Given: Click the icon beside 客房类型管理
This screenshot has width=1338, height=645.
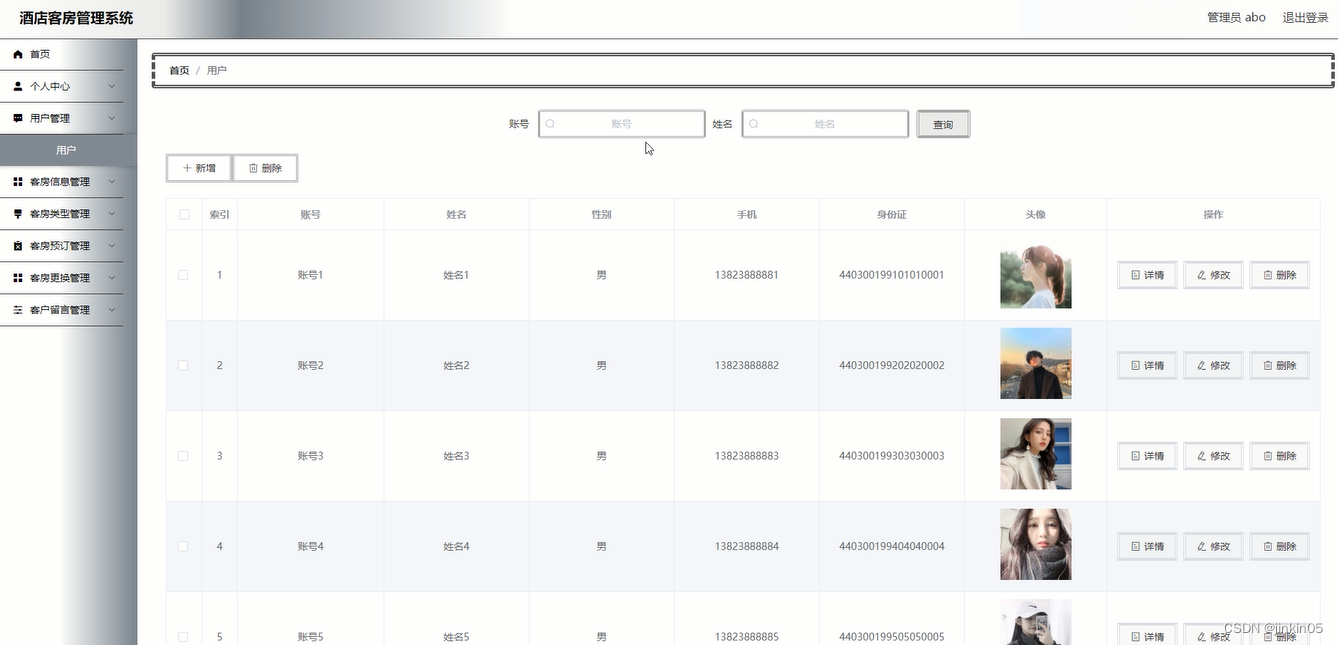Looking at the screenshot, I should (18, 214).
